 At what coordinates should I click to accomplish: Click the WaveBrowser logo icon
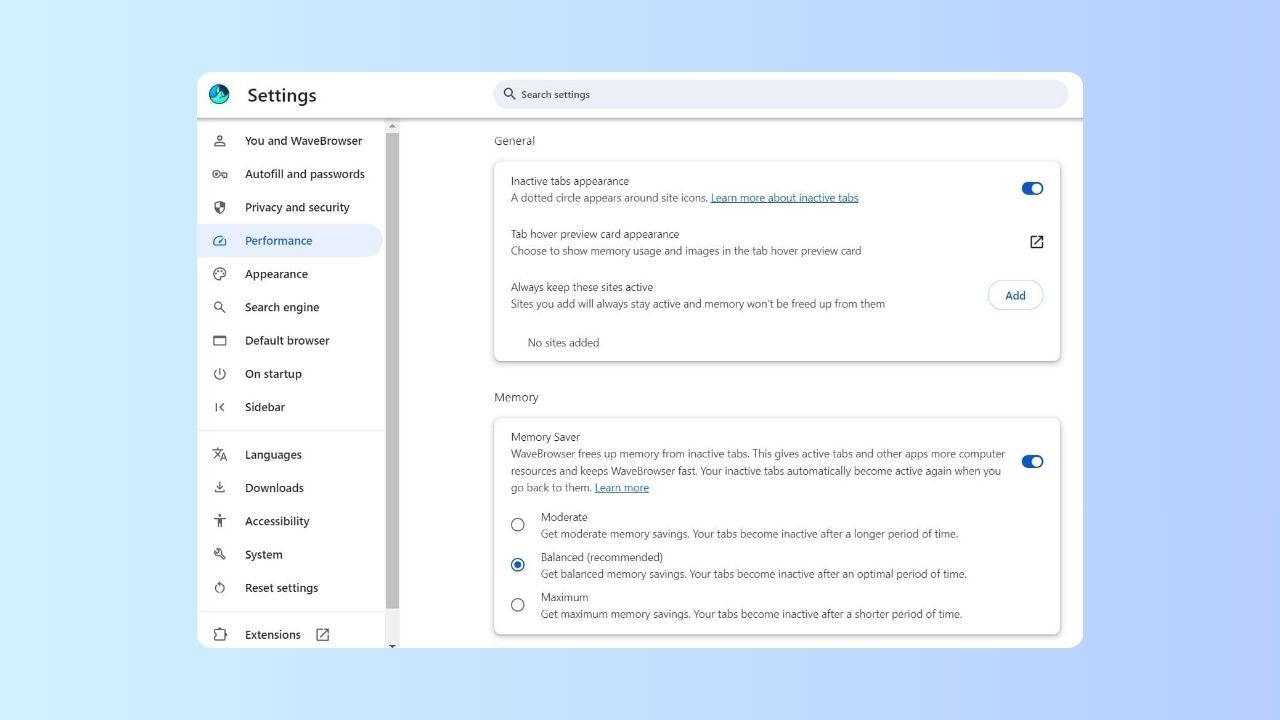(219, 94)
